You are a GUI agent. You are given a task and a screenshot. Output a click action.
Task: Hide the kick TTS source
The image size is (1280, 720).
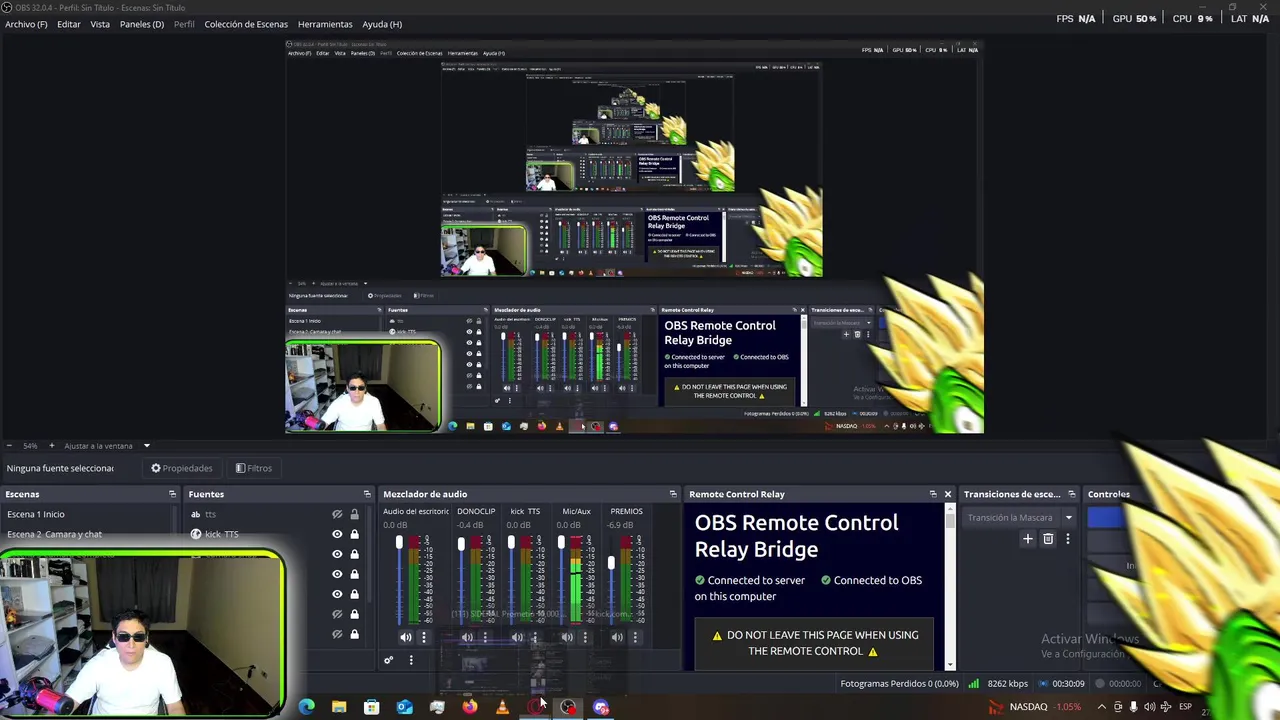coord(337,534)
